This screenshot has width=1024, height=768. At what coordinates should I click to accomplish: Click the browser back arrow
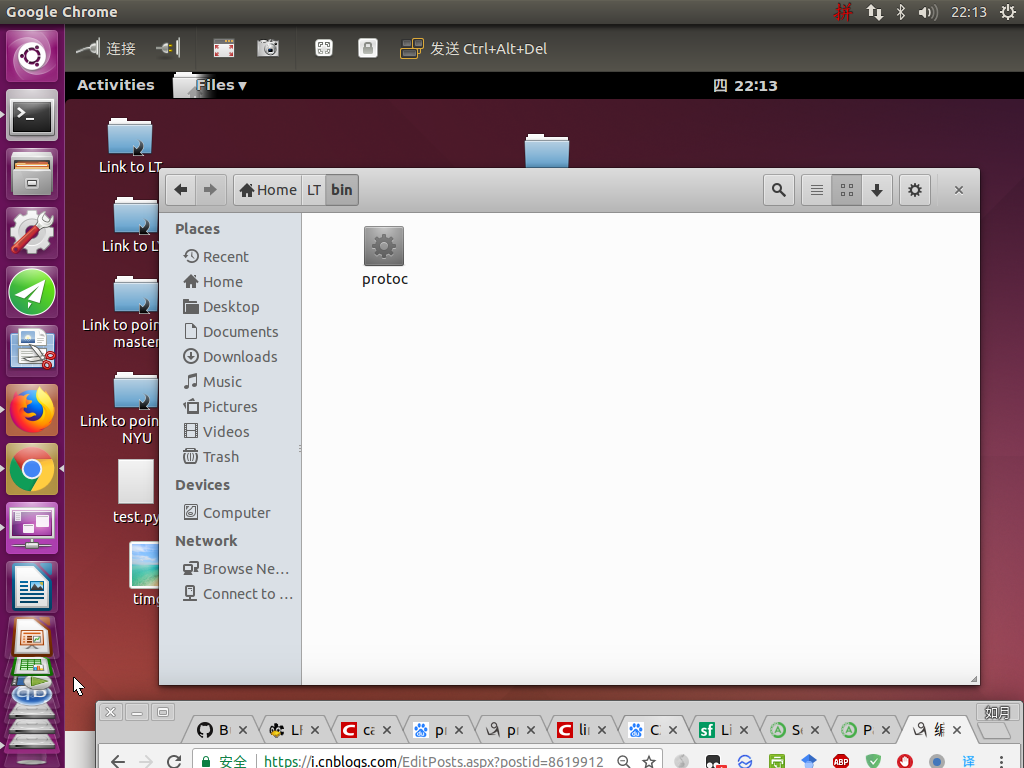click(x=118, y=761)
